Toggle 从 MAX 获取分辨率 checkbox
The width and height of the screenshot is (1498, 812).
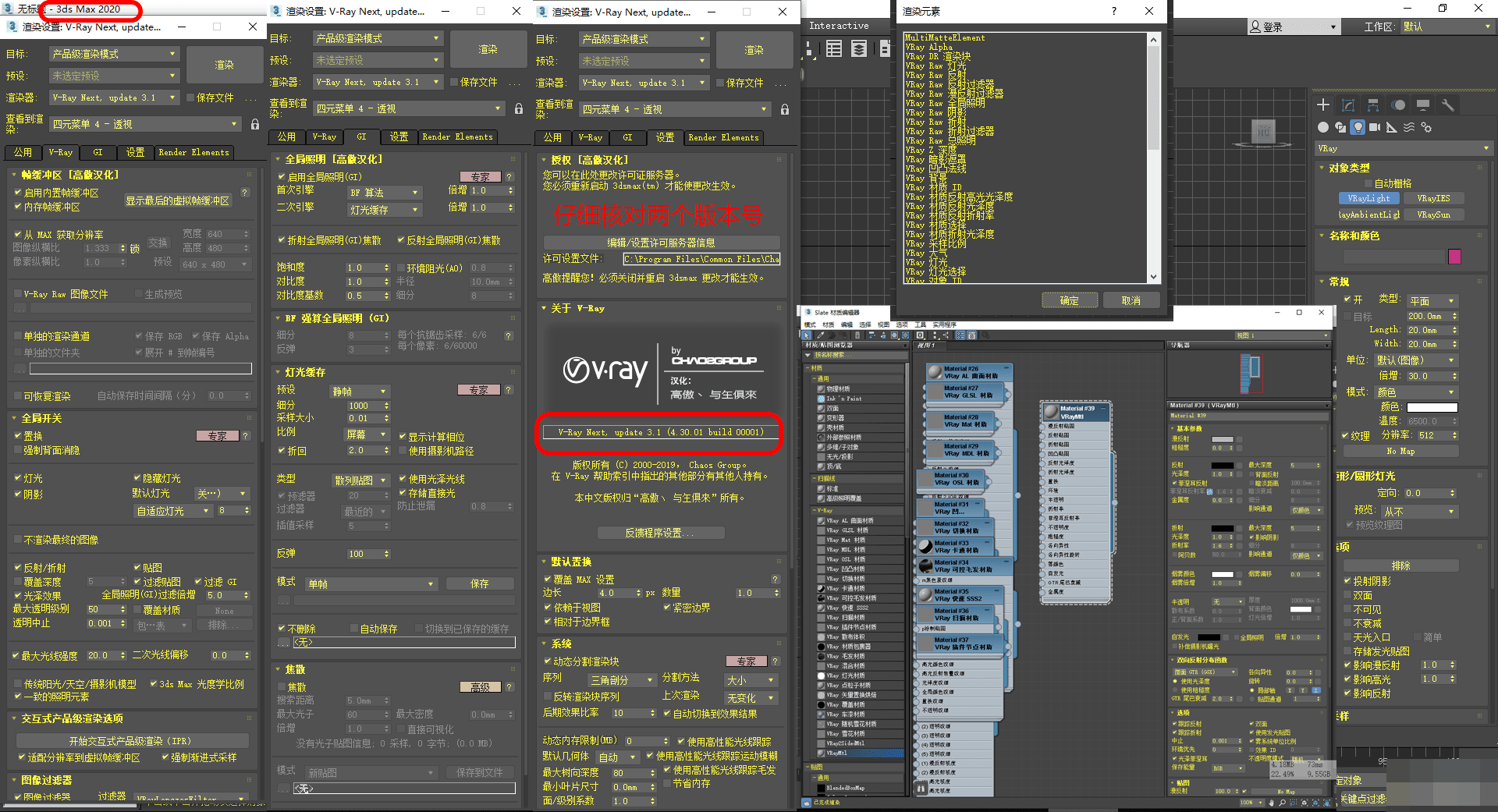tap(18, 234)
